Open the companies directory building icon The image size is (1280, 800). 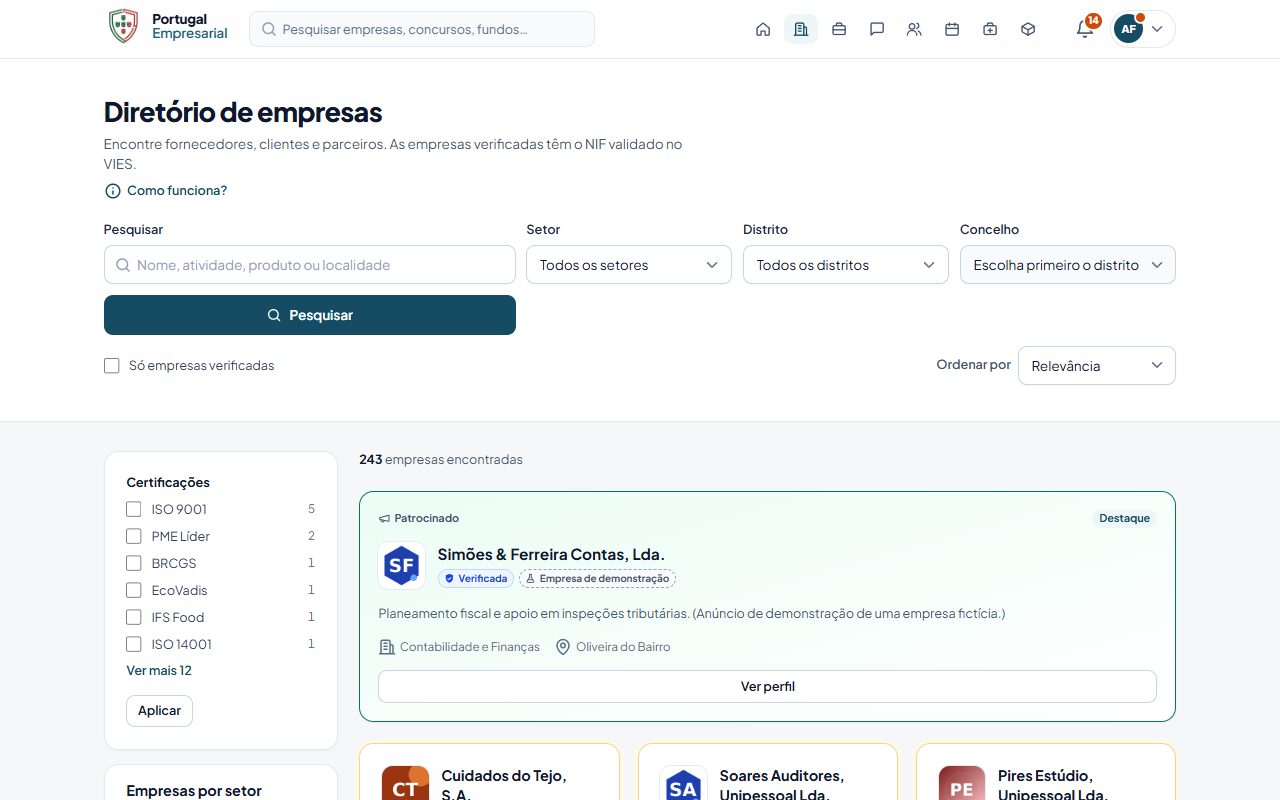coord(801,29)
